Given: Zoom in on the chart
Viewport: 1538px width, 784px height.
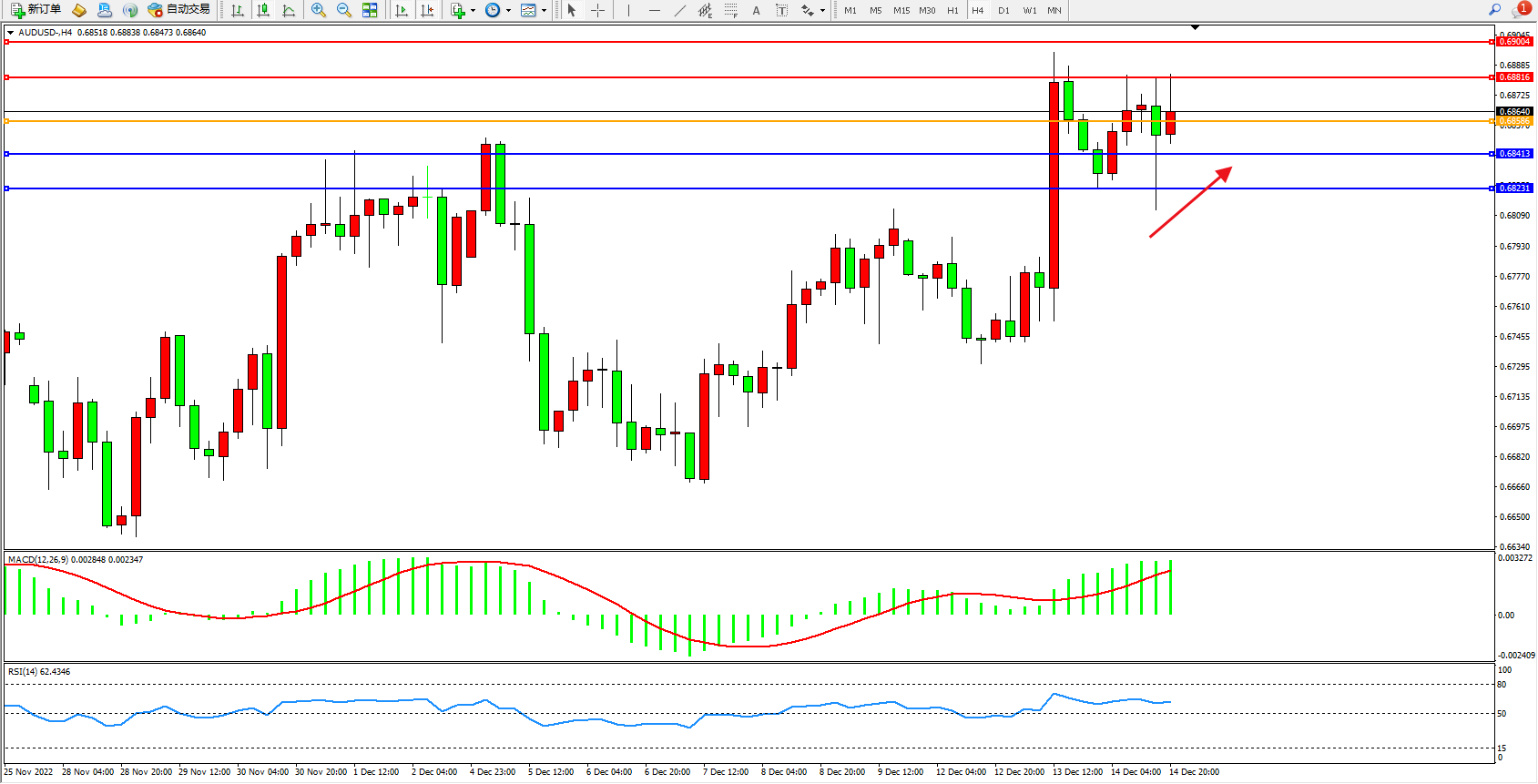Looking at the screenshot, I should tap(319, 10).
